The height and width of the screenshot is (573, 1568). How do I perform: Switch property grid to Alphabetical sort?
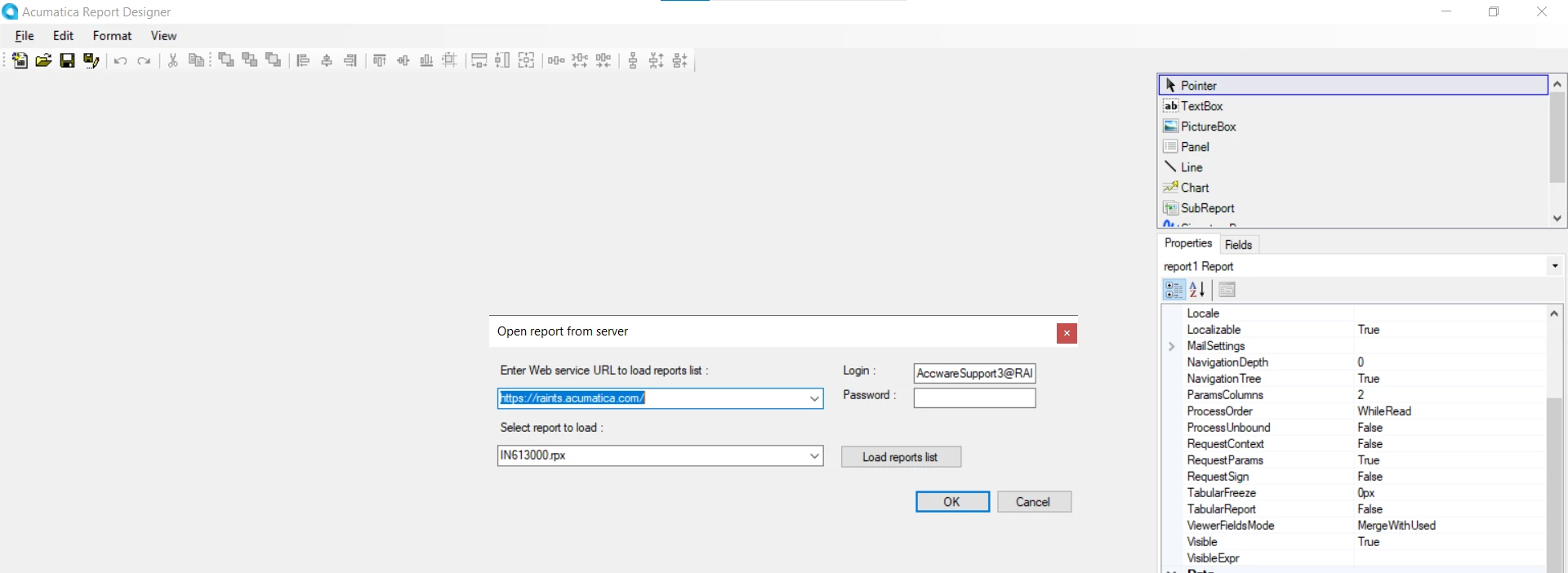point(1197,290)
